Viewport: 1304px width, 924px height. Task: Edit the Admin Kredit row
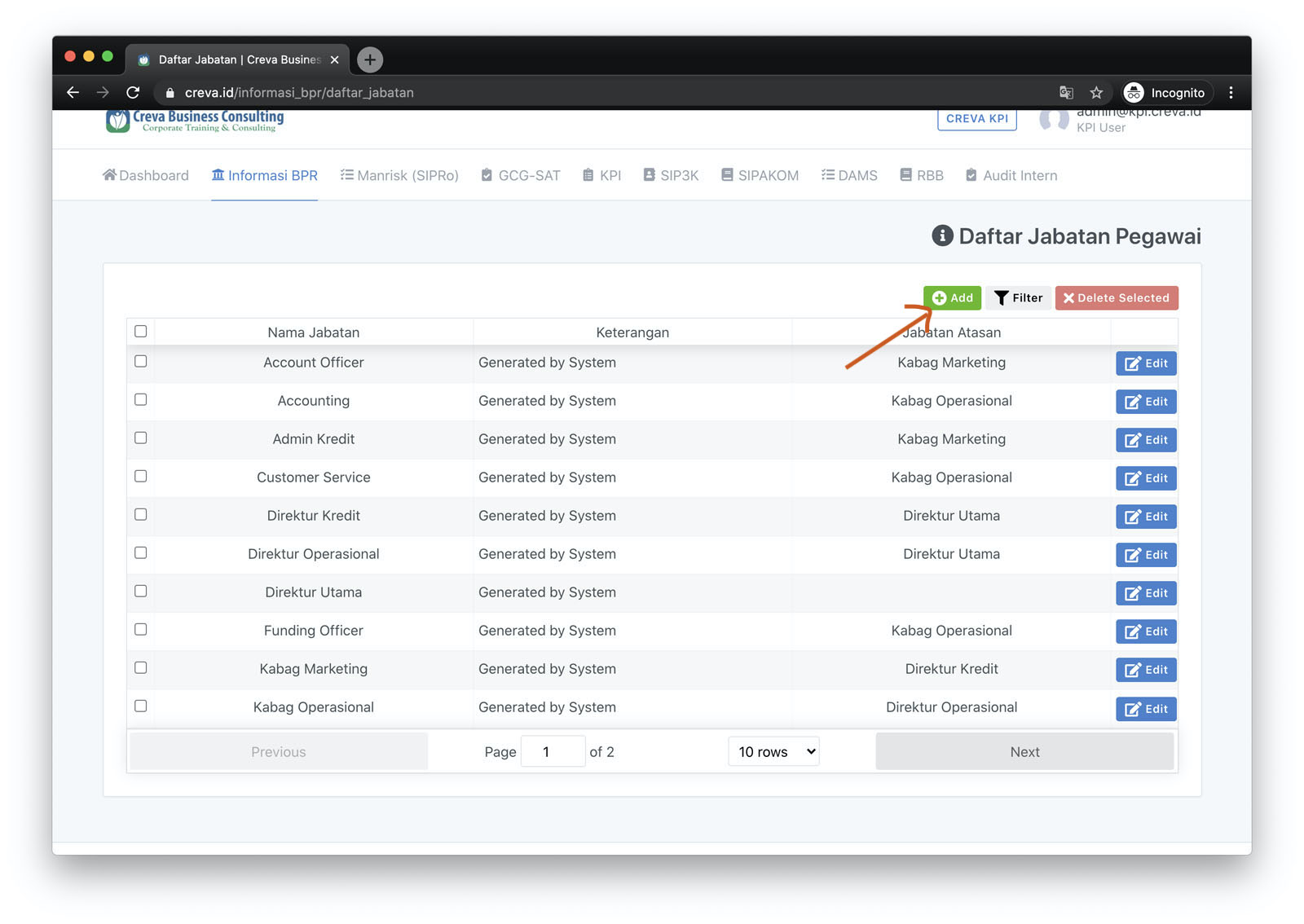tap(1146, 440)
